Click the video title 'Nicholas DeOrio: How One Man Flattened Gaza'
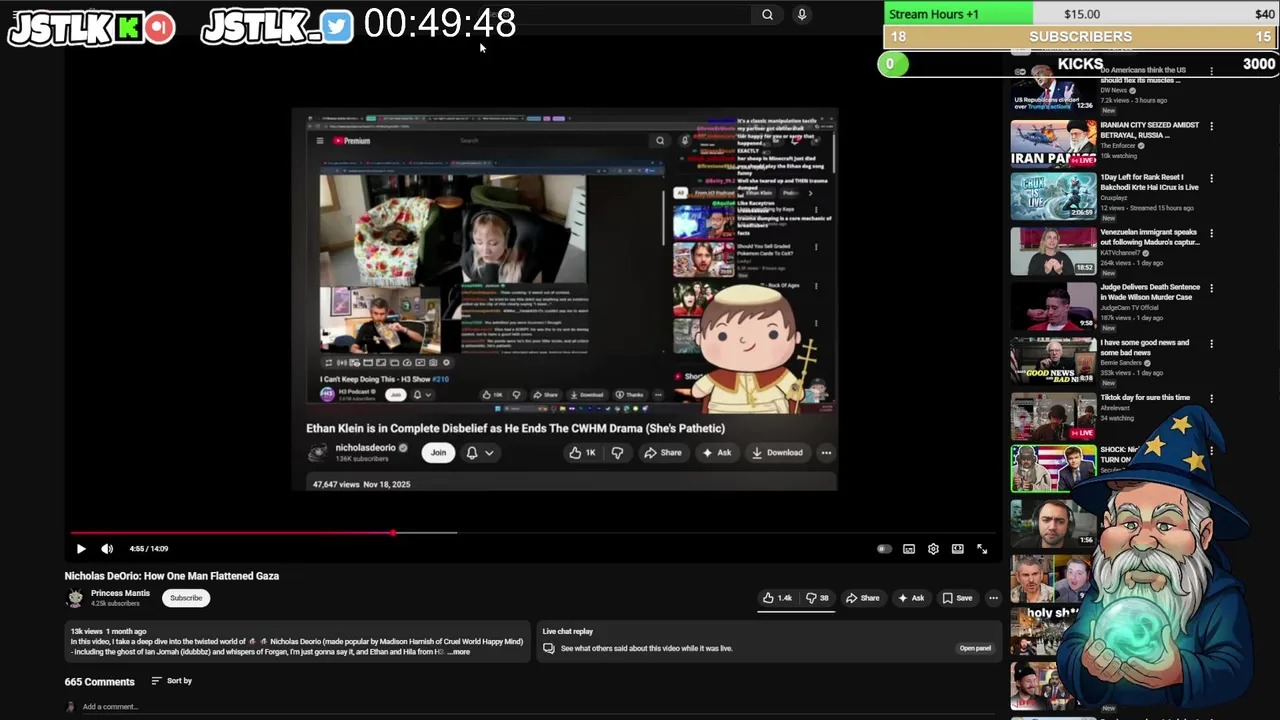 [172, 576]
